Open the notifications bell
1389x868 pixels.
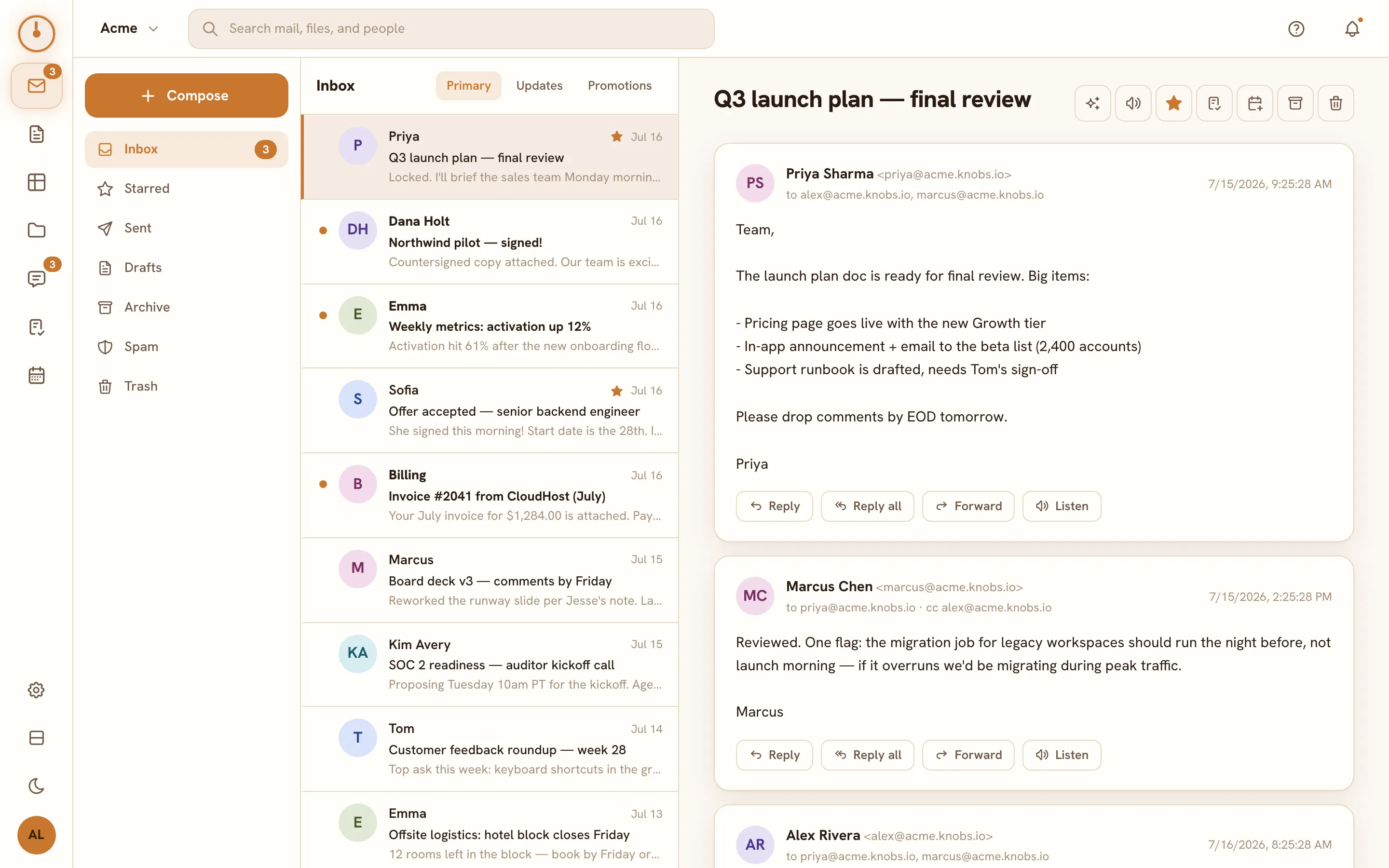(x=1352, y=29)
